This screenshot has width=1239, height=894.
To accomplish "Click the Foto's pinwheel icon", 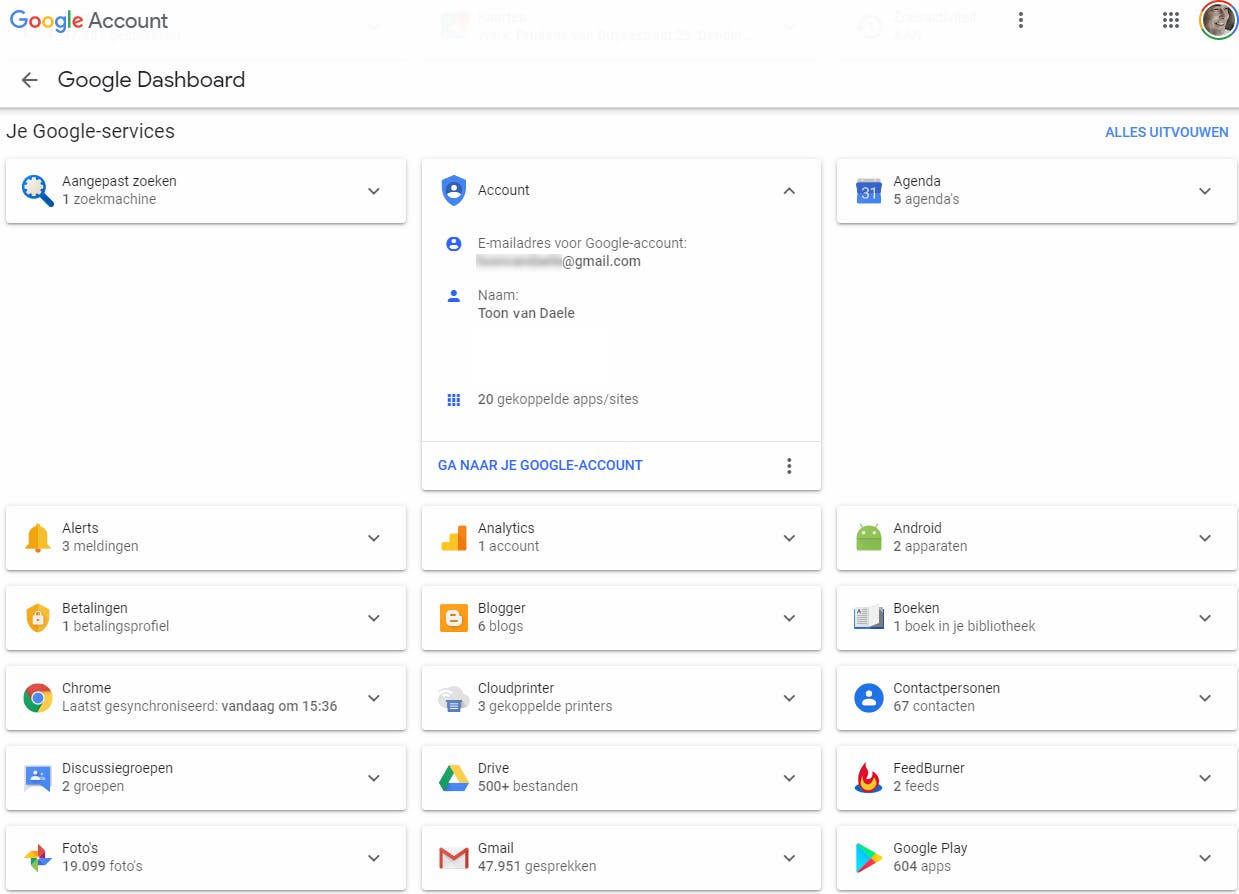I will click(x=37, y=858).
